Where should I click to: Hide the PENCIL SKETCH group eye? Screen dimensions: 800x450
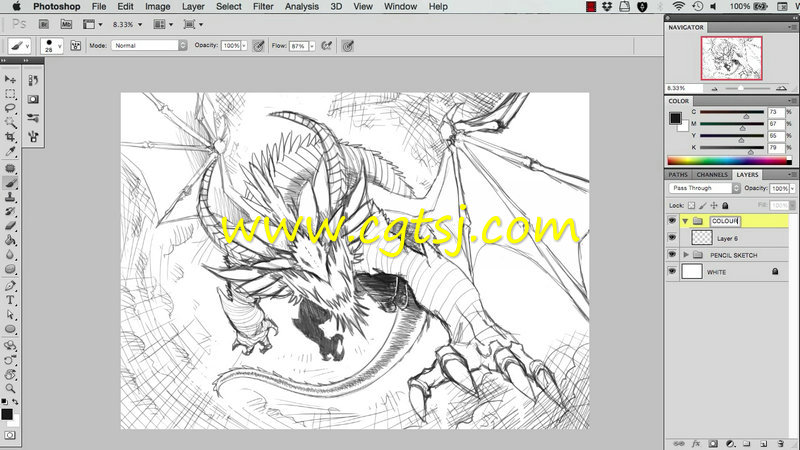(672, 254)
